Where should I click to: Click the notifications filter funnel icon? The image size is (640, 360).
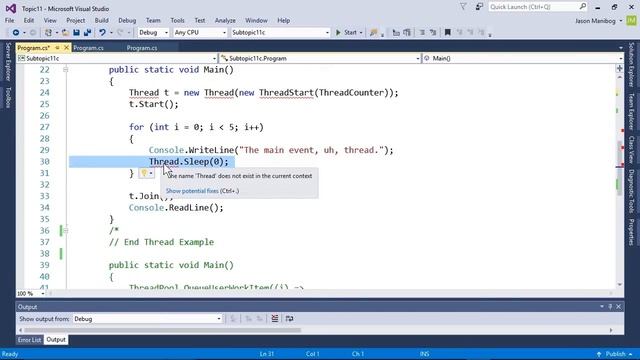pyautogui.click(x=463, y=7)
